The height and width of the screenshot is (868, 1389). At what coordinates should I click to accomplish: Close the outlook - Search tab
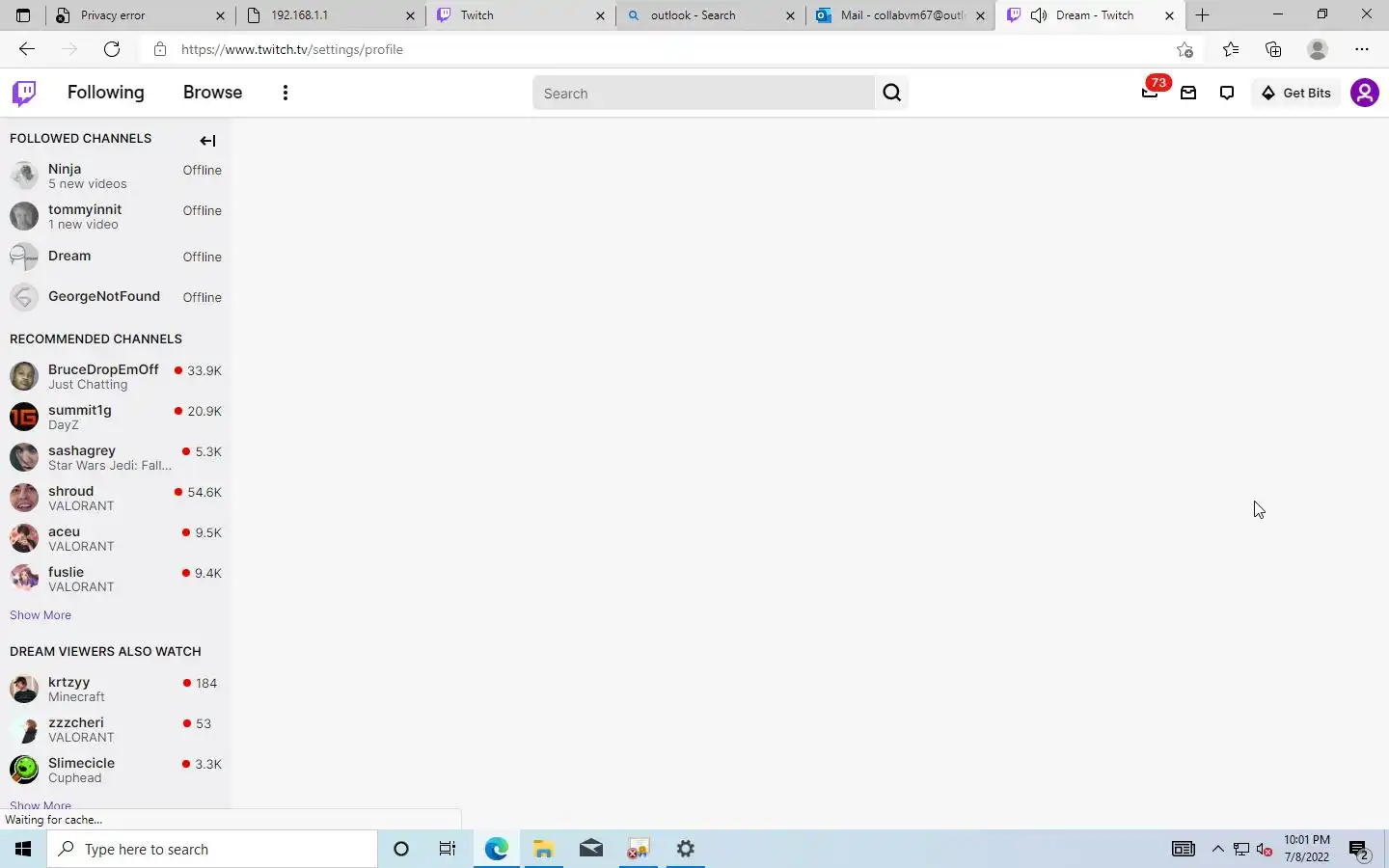790,15
